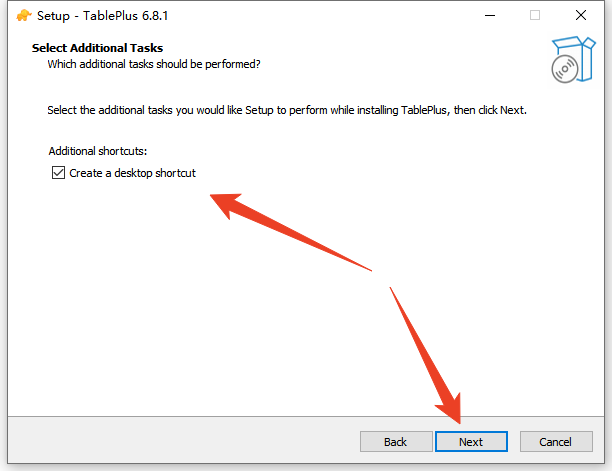Click the "Select Additional Tasks" heading
This screenshot has width=612, height=471.
97,48
